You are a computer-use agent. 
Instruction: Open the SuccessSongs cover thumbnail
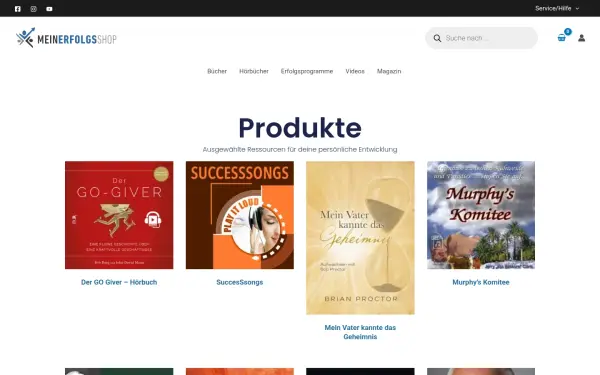pyautogui.click(x=240, y=215)
